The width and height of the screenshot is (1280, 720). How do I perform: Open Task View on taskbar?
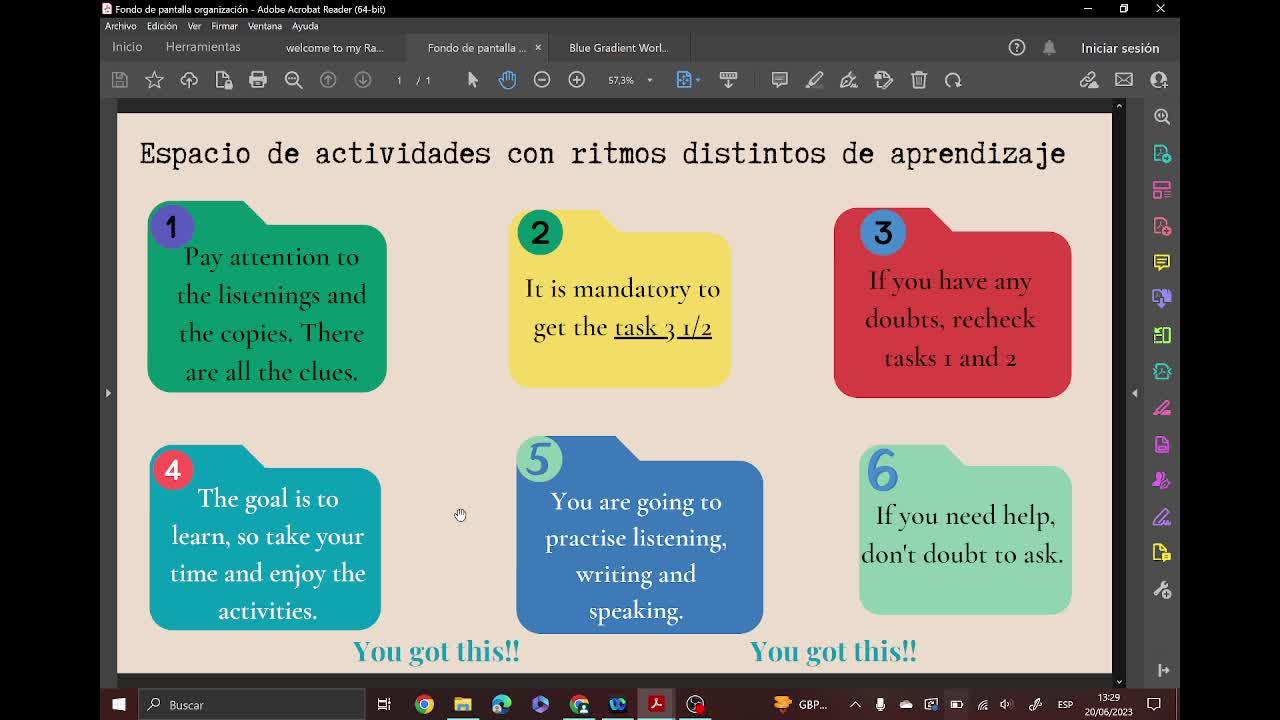[x=384, y=705]
